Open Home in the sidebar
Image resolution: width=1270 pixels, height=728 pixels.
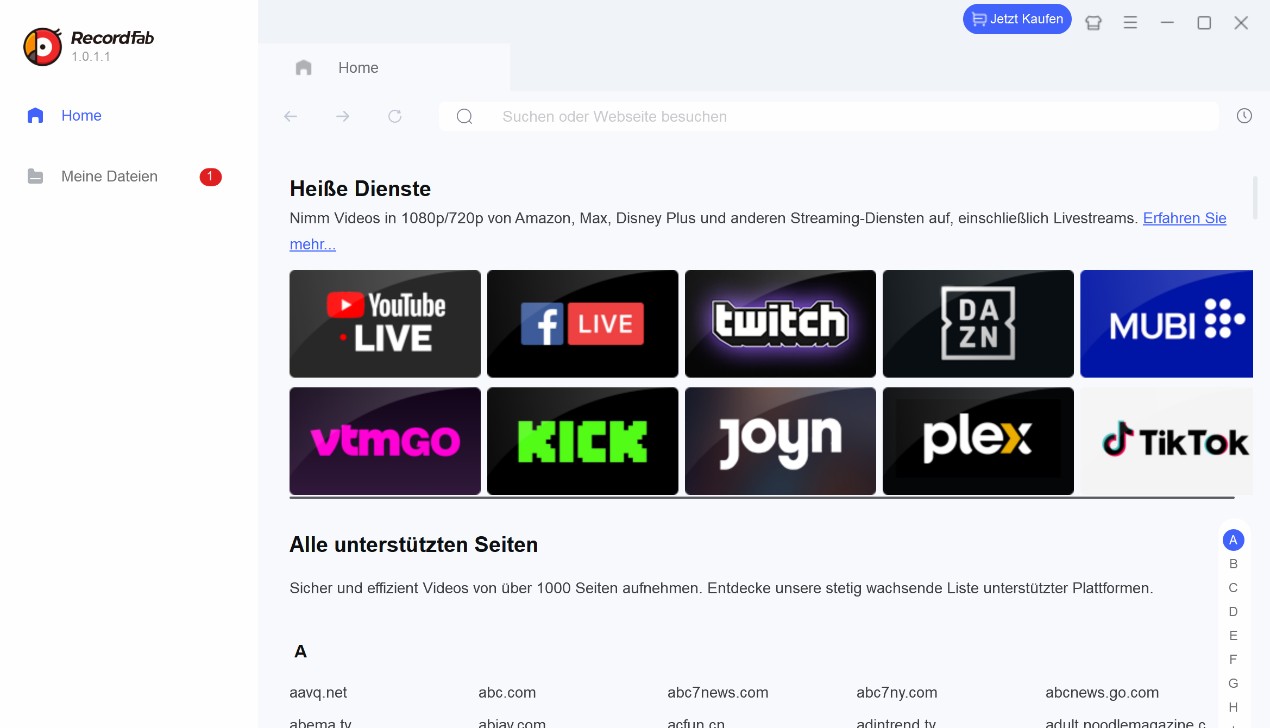tap(81, 116)
